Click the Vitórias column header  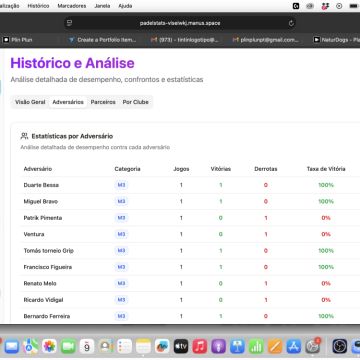(221, 169)
